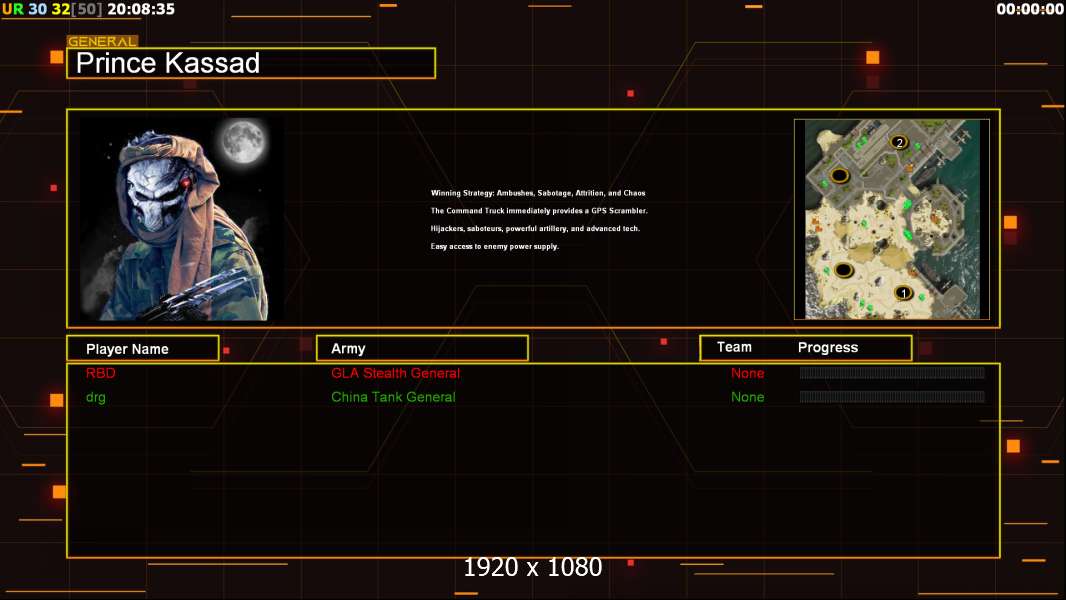Click the None team value for drg

coord(747,397)
